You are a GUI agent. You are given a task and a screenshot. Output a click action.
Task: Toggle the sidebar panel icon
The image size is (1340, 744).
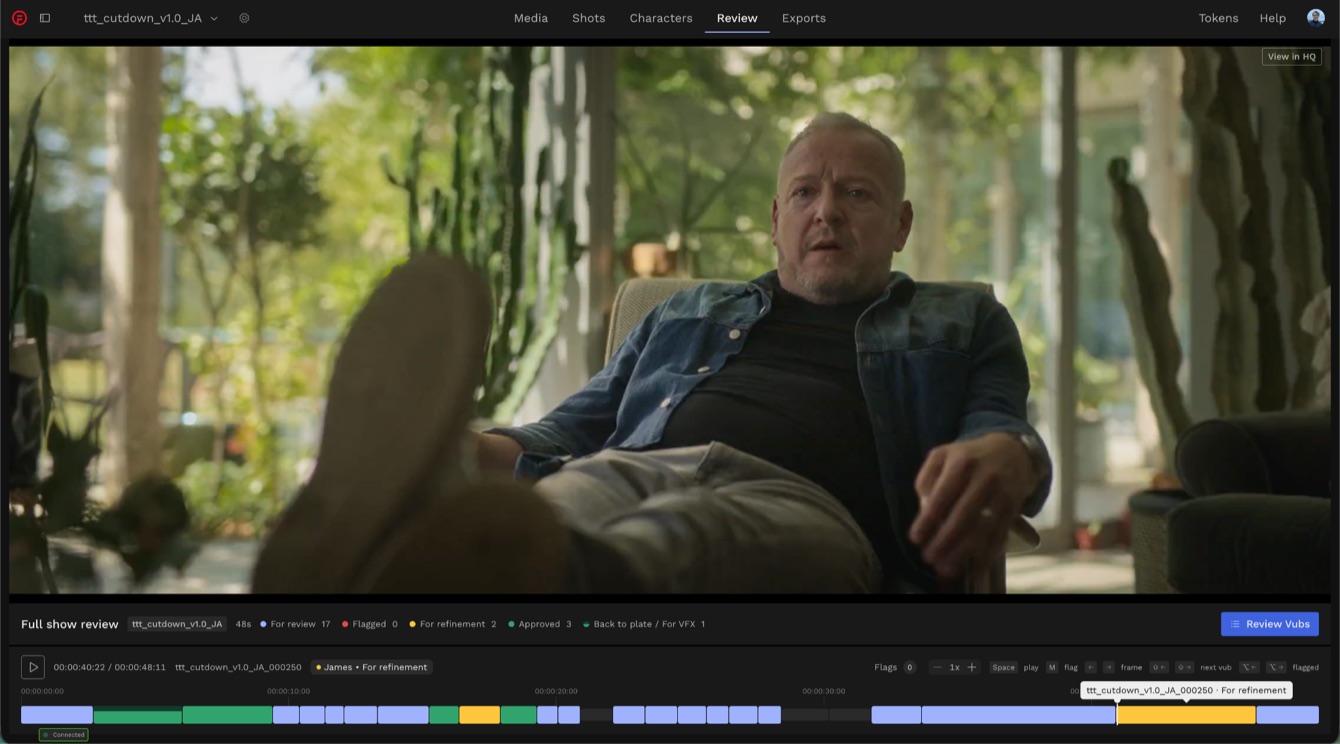[45, 18]
